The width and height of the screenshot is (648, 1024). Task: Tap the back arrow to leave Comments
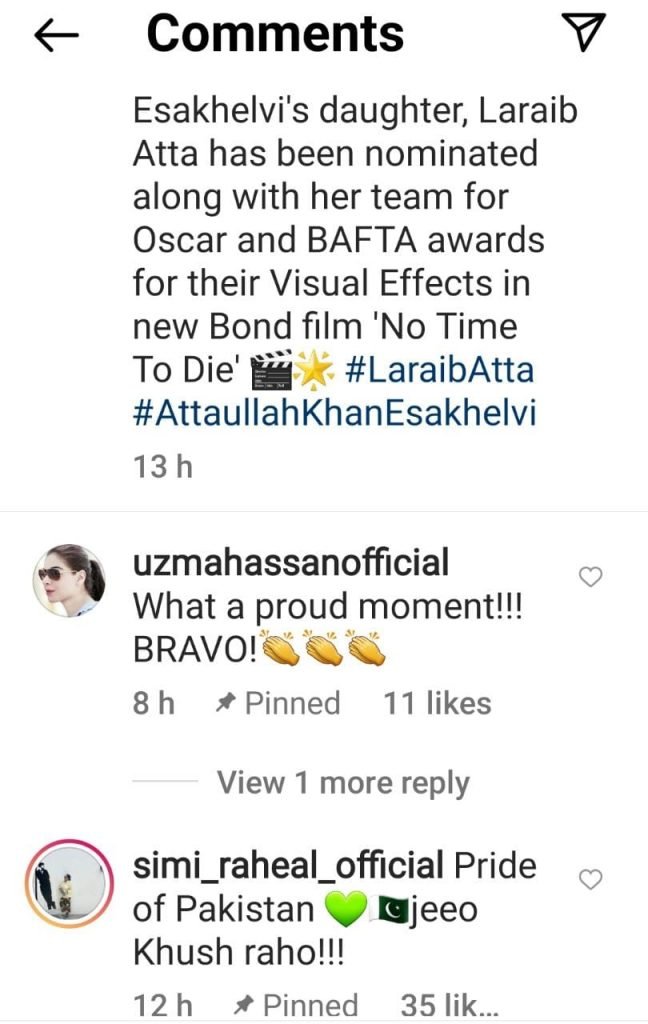click(x=56, y=35)
